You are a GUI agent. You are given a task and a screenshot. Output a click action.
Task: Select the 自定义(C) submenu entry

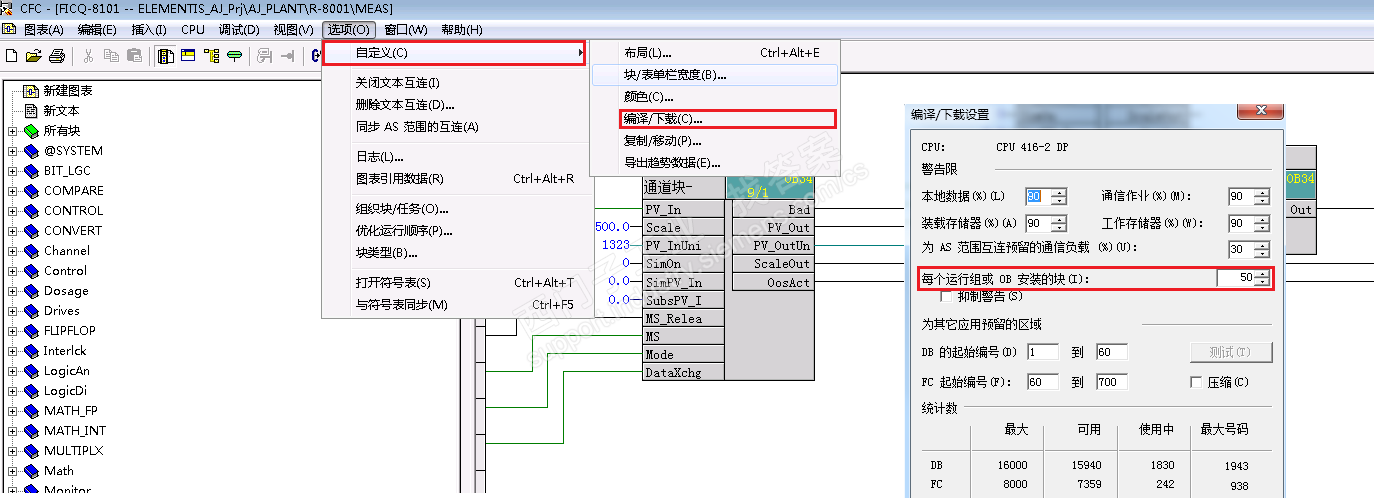tap(453, 52)
